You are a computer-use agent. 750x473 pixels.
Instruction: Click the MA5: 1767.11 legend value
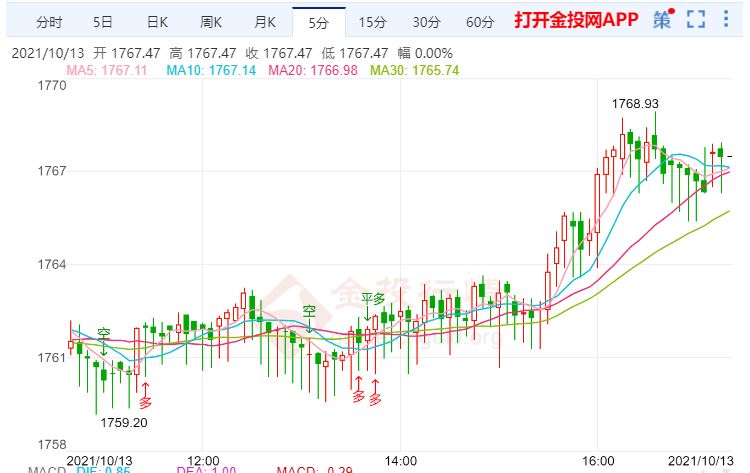(107, 70)
